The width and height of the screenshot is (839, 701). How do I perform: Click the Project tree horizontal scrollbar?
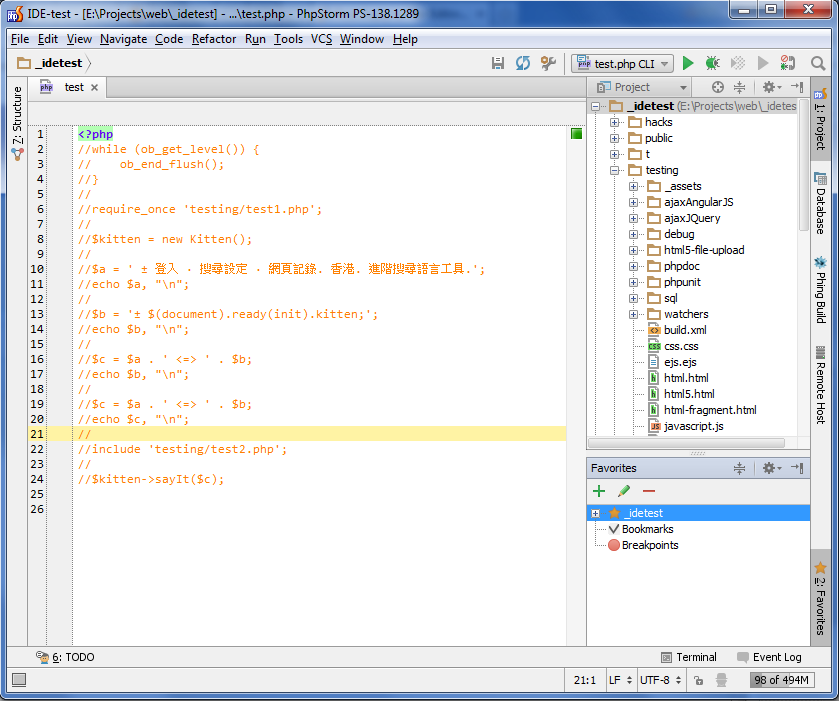pos(687,443)
